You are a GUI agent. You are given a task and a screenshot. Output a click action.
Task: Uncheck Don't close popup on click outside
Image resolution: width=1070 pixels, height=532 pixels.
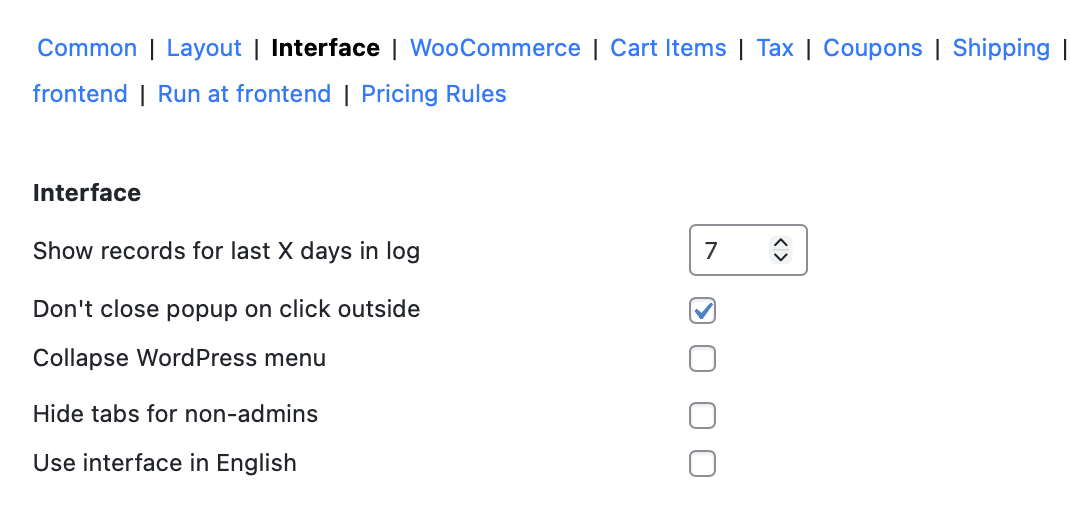click(x=703, y=311)
